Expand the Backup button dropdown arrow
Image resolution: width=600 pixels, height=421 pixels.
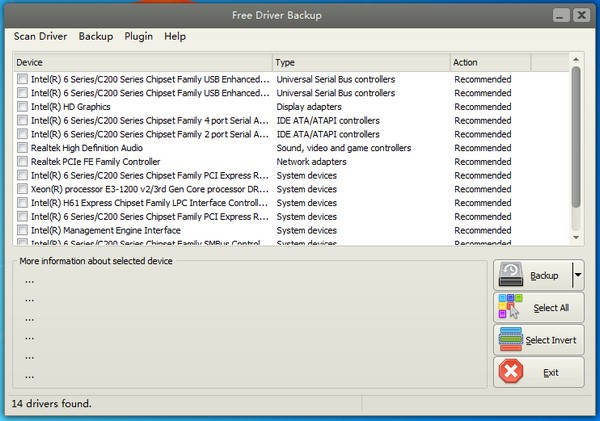point(577,275)
